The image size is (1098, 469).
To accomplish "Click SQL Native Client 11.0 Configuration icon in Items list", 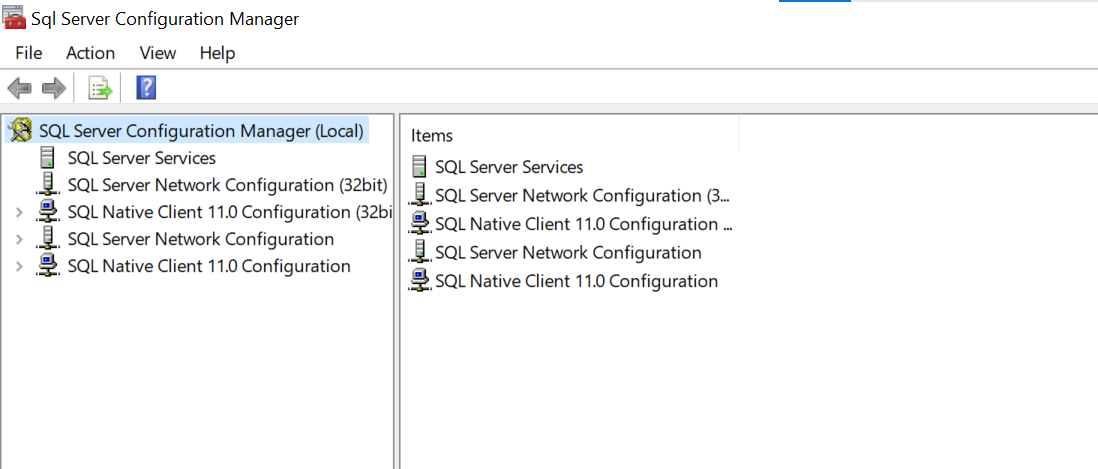I will click(420, 281).
